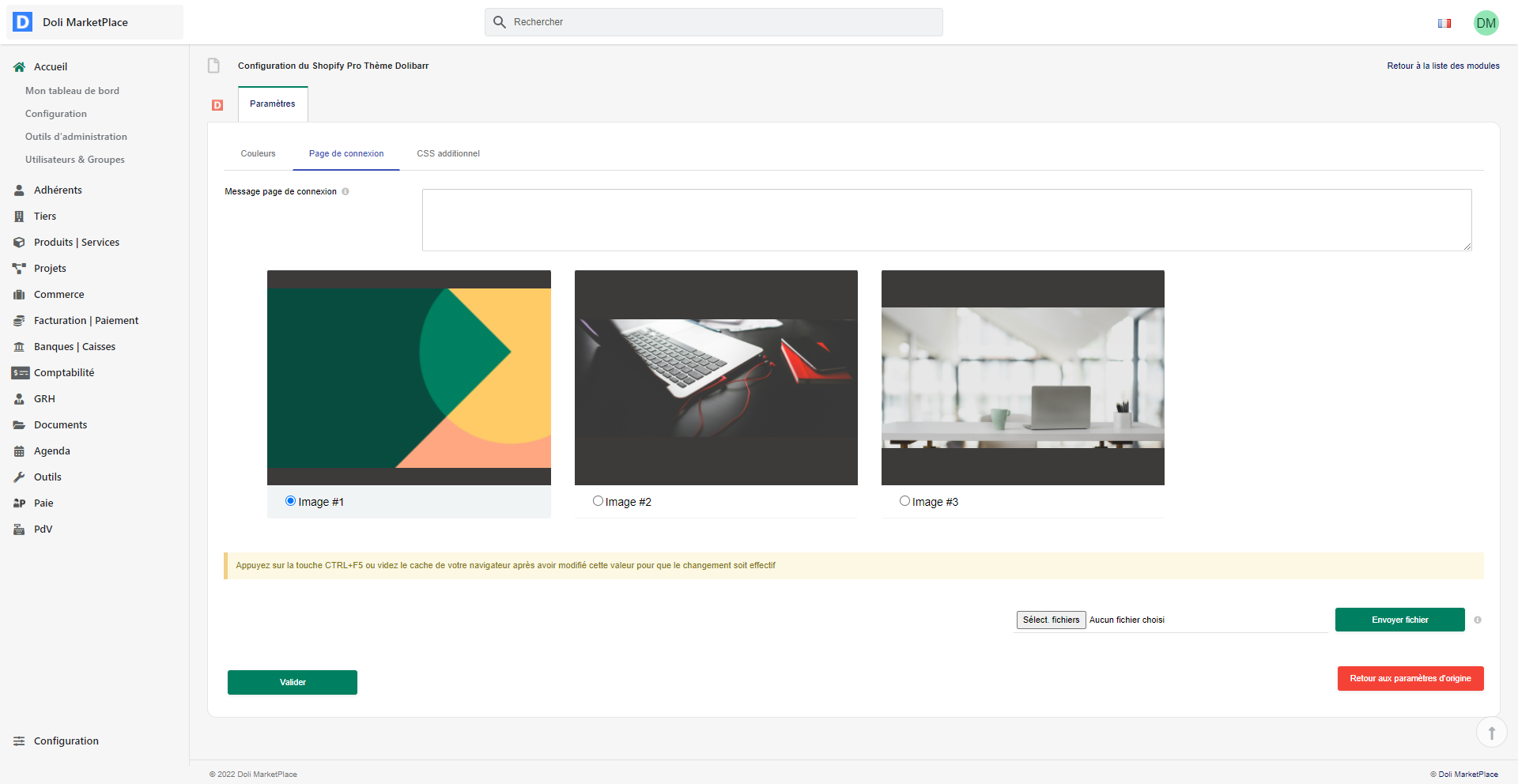1518x784 pixels.
Task: Click the Outils wrench icon
Action: (x=19, y=477)
